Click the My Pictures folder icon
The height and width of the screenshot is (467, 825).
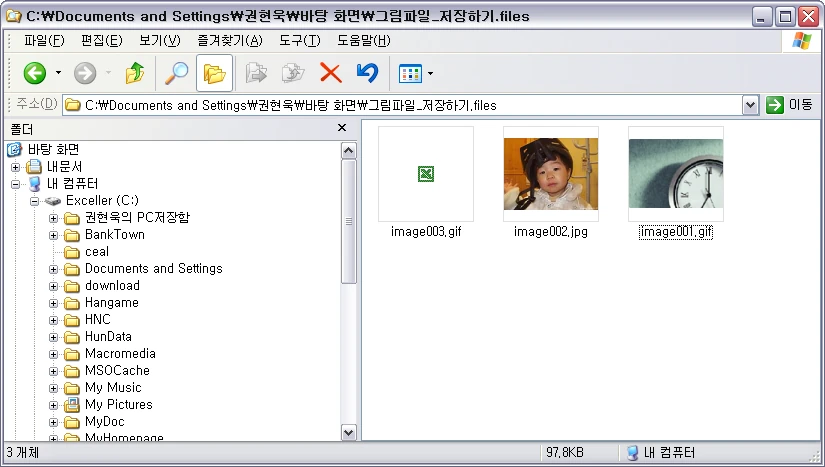coord(72,405)
